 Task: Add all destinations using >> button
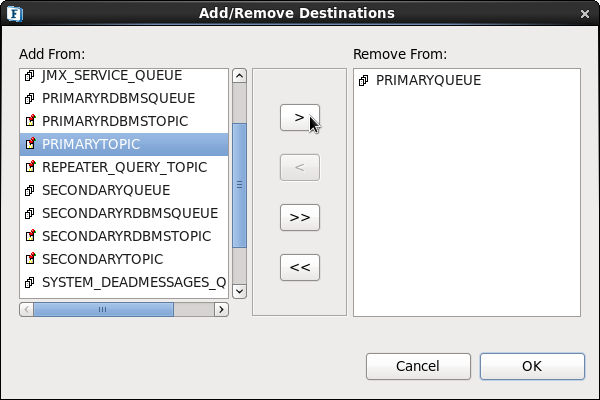[300, 217]
